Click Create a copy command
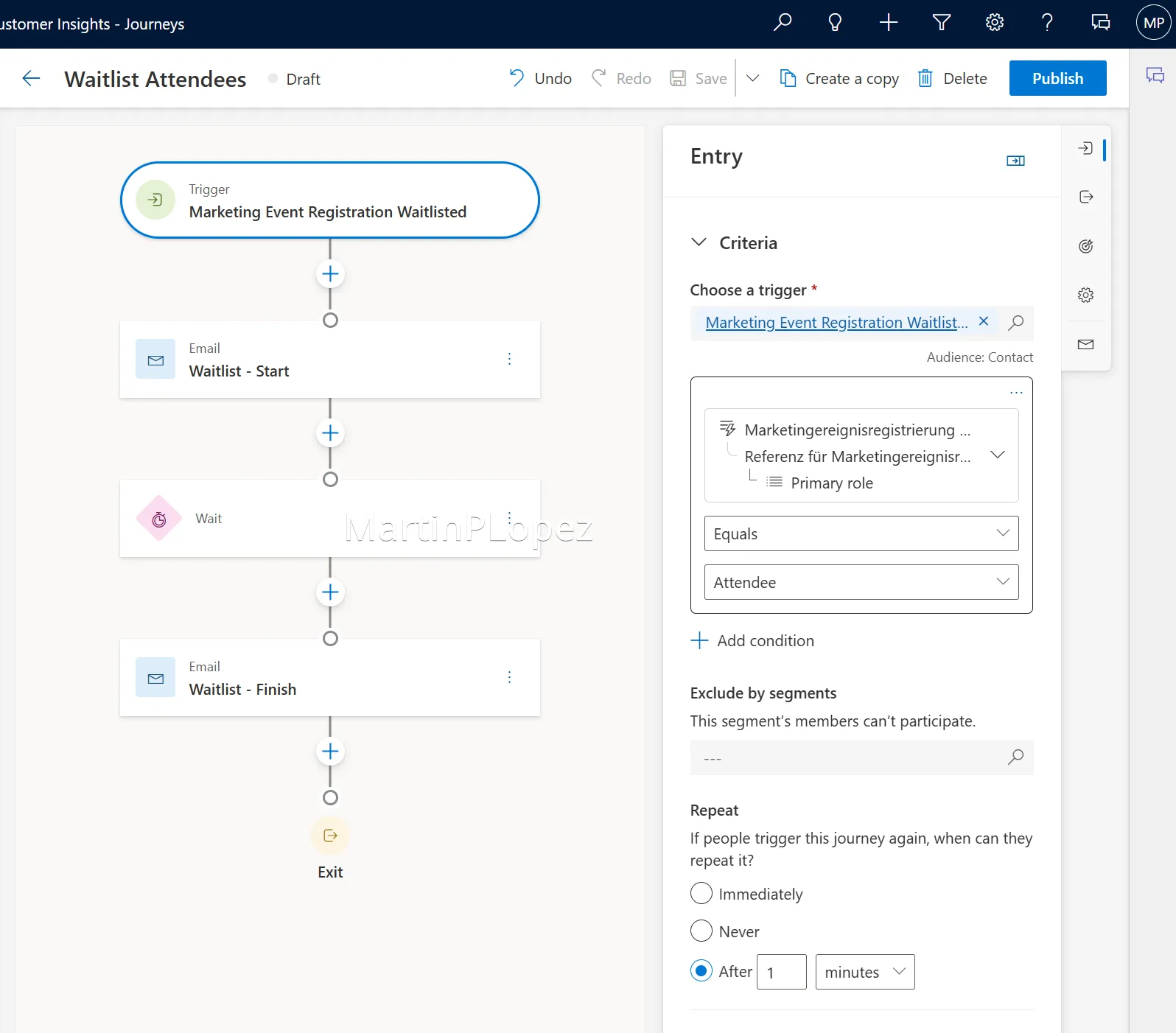 pyautogui.click(x=839, y=78)
